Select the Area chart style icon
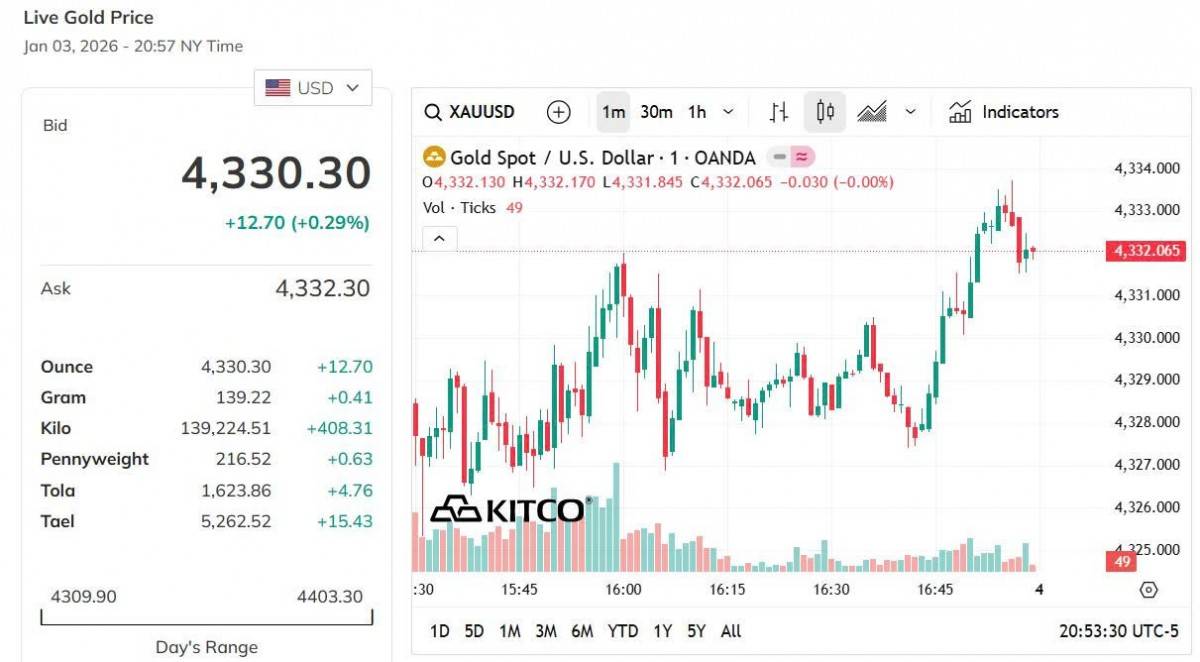This screenshot has height=662, width=1200. [872, 112]
